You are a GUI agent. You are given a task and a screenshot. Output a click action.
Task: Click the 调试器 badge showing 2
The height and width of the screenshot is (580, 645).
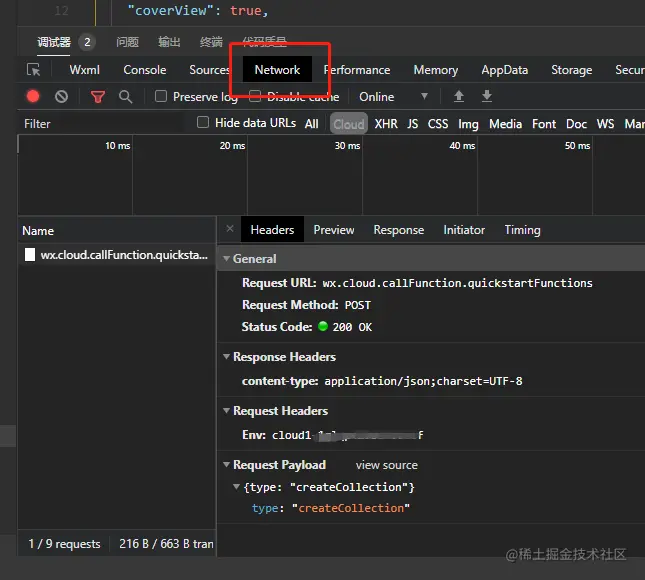87,42
